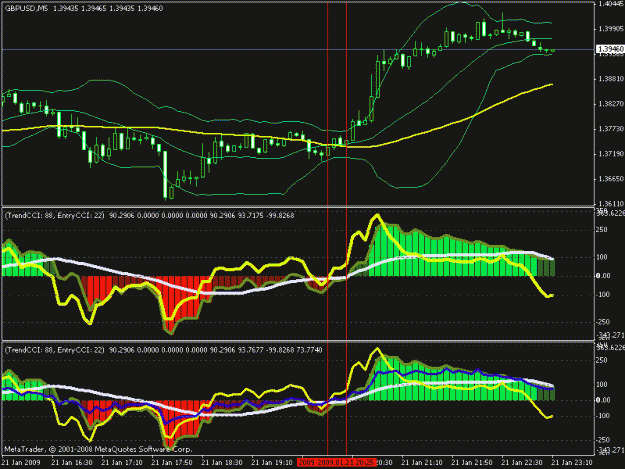Click the 0.00 level label in blue-line indicator pane
Screen dimensions: 625x469
tap(603, 400)
